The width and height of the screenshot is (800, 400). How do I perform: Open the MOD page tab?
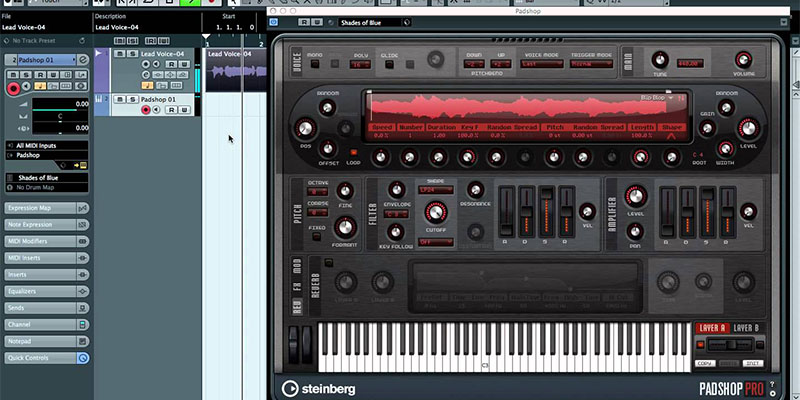pos(296,265)
